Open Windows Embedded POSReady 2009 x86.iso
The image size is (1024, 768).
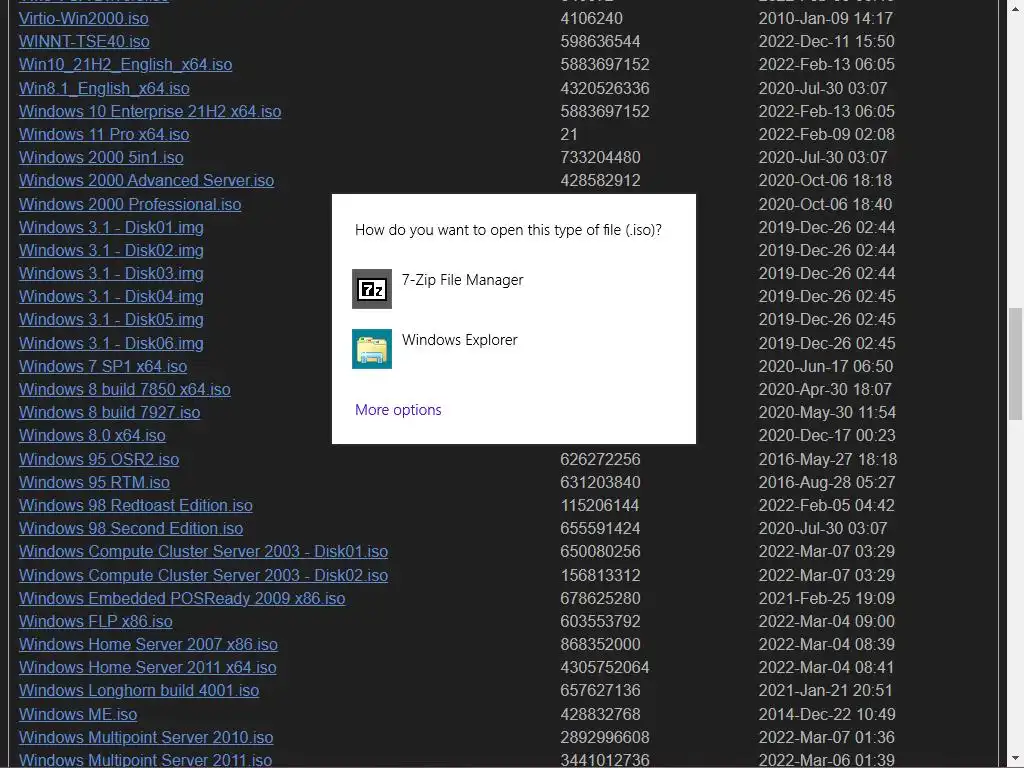pos(182,598)
